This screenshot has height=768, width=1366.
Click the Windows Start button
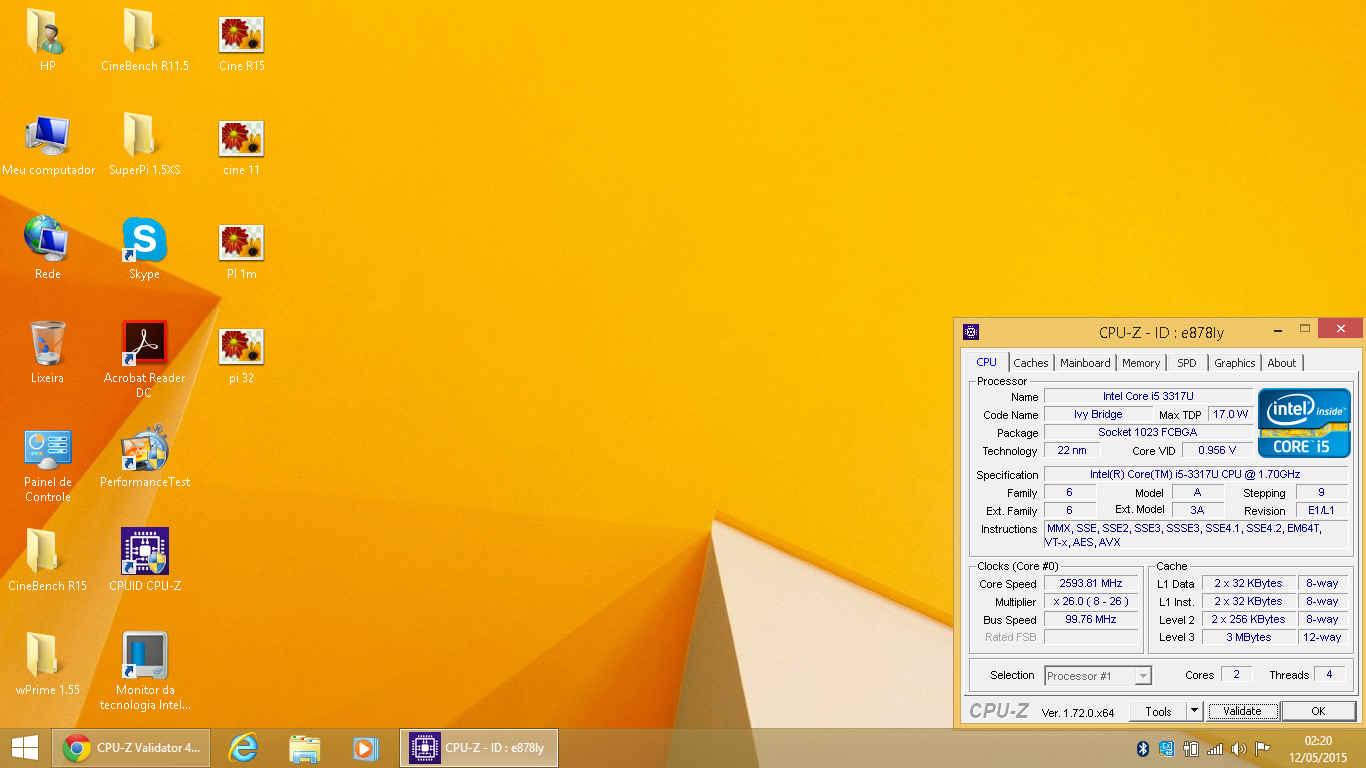[24, 748]
